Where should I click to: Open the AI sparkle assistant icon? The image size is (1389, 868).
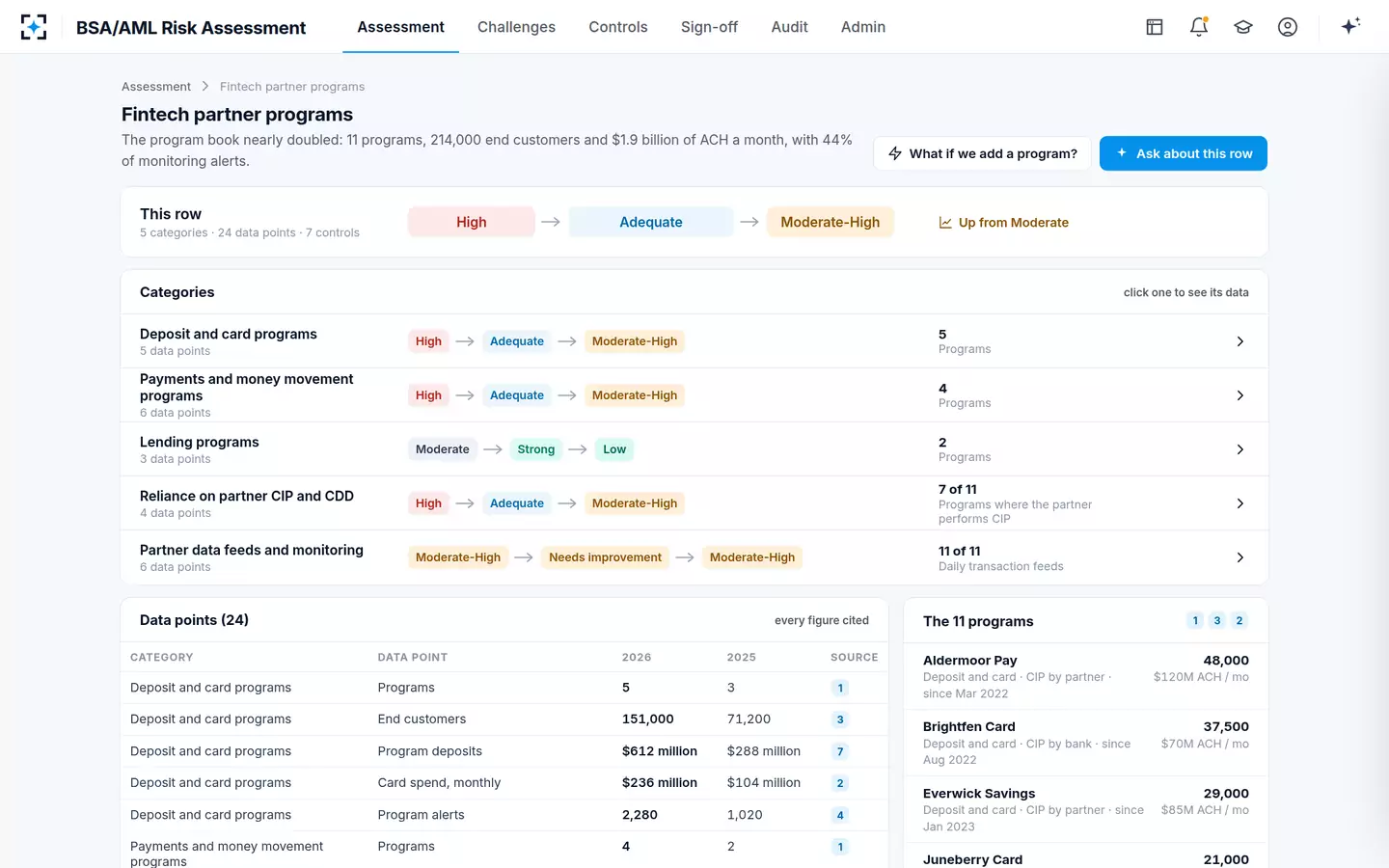point(1350,26)
